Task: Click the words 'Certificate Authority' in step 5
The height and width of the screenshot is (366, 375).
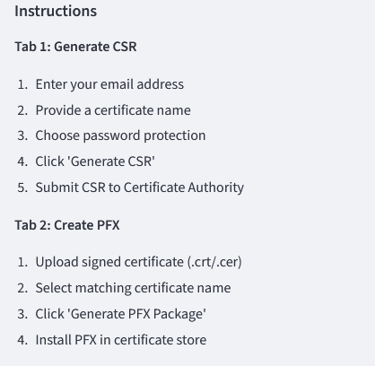Action: click(x=184, y=187)
